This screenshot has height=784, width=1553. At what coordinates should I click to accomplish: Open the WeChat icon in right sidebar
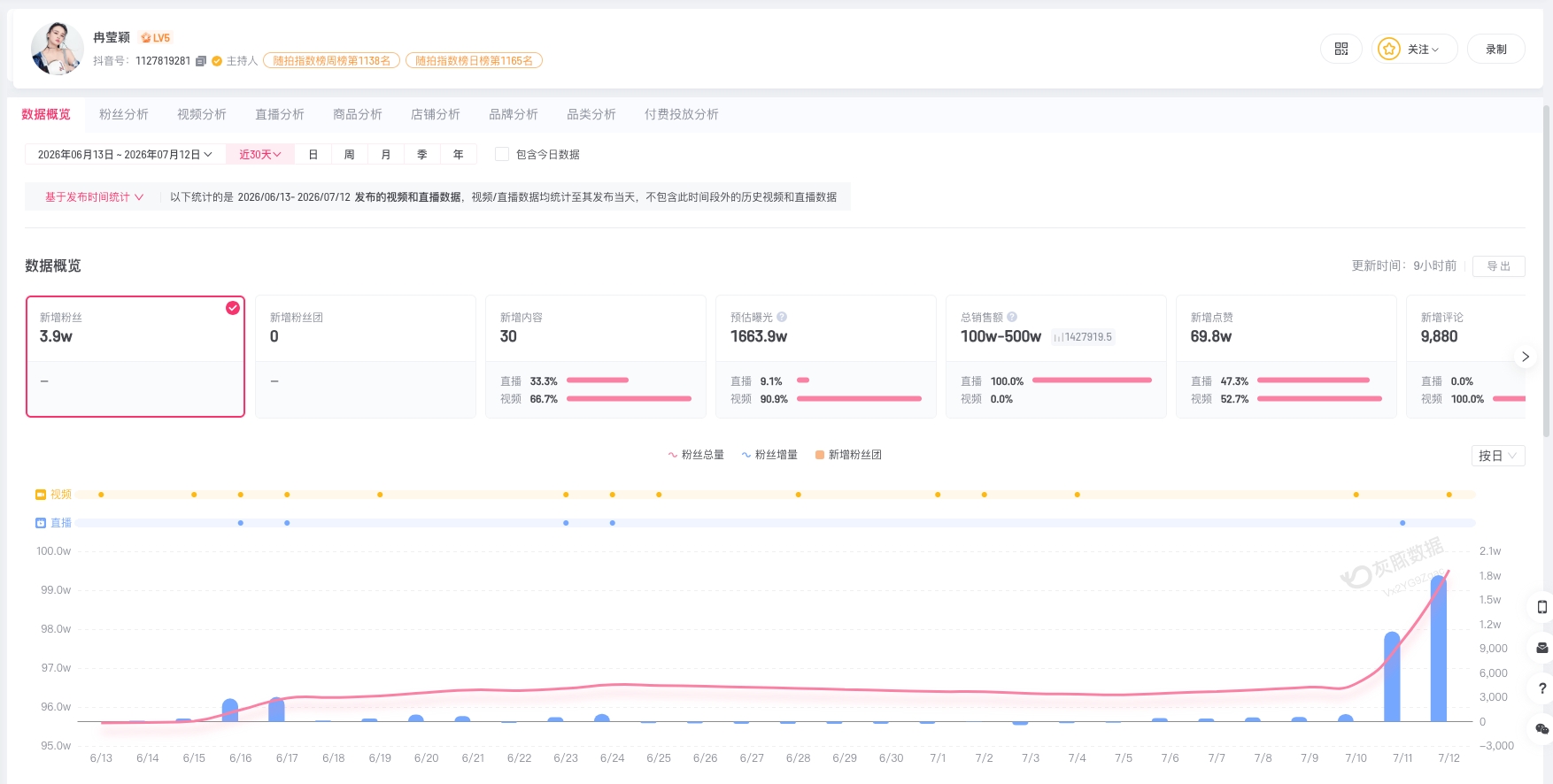pos(1541,729)
